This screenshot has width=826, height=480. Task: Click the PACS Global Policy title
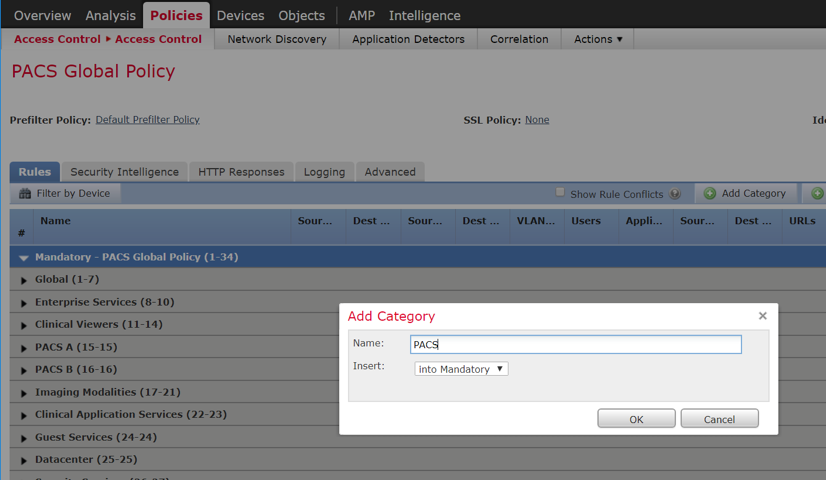(93, 71)
